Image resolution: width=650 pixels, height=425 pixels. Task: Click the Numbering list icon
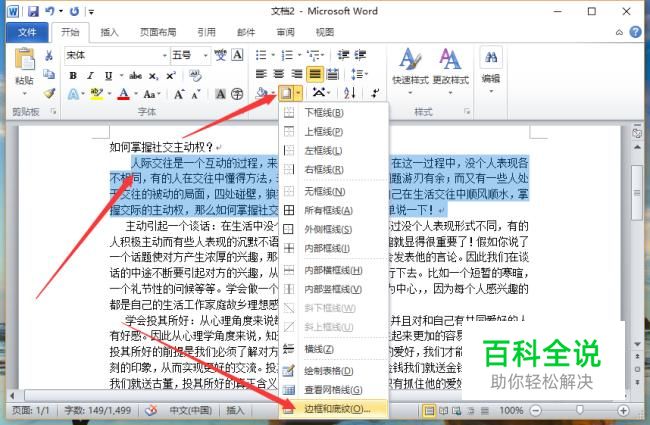[x=287, y=55]
